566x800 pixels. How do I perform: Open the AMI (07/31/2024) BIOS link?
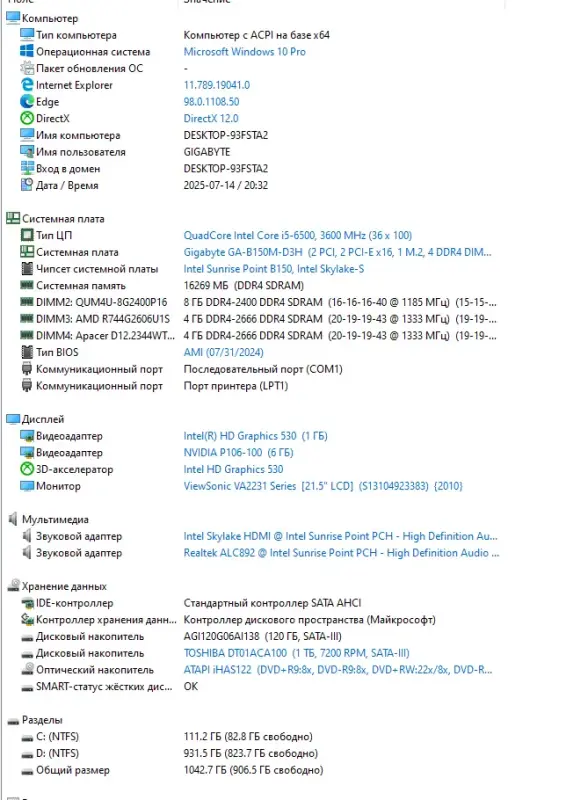click(x=224, y=352)
